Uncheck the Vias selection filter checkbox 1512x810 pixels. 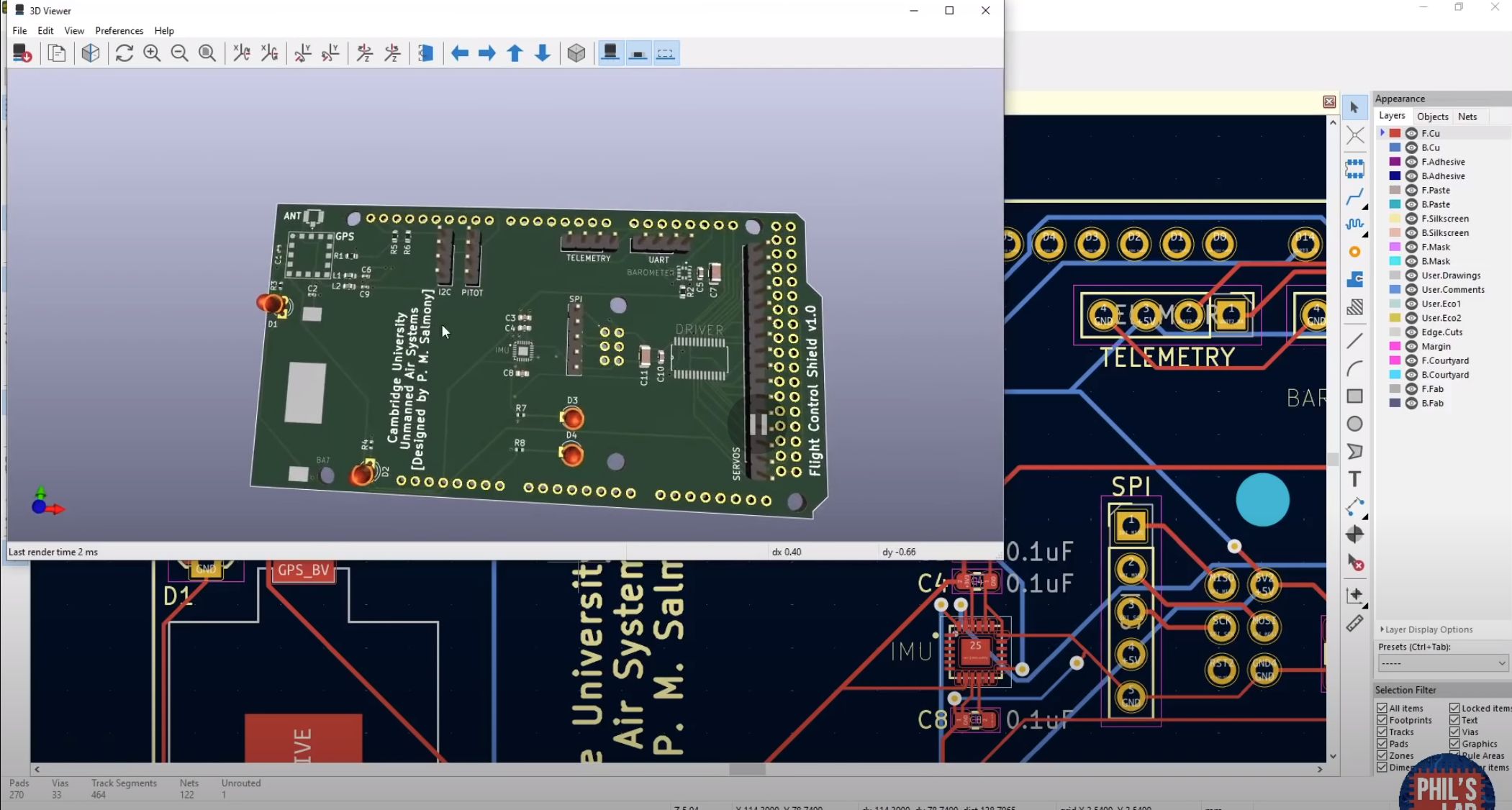point(1454,732)
